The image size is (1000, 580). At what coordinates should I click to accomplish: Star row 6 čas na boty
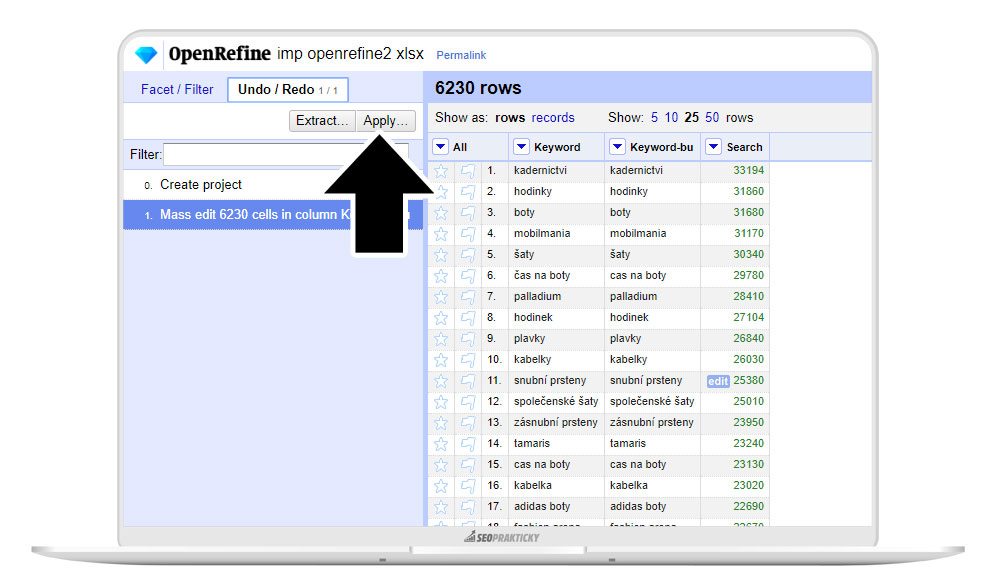441,276
